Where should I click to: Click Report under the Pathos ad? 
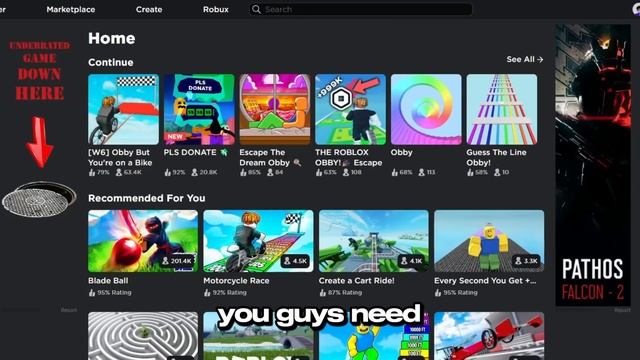pos(622,310)
